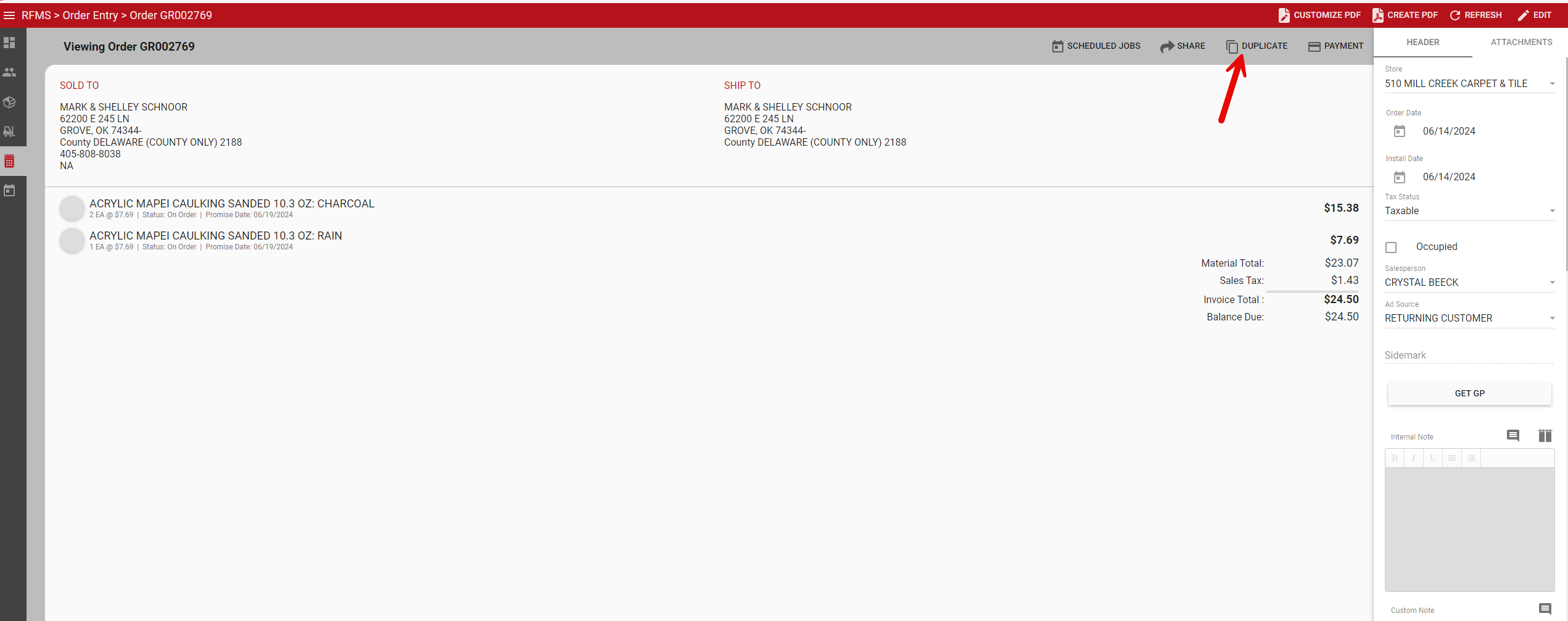
Task: Open the hamburger navigation menu
Action: 9,15
